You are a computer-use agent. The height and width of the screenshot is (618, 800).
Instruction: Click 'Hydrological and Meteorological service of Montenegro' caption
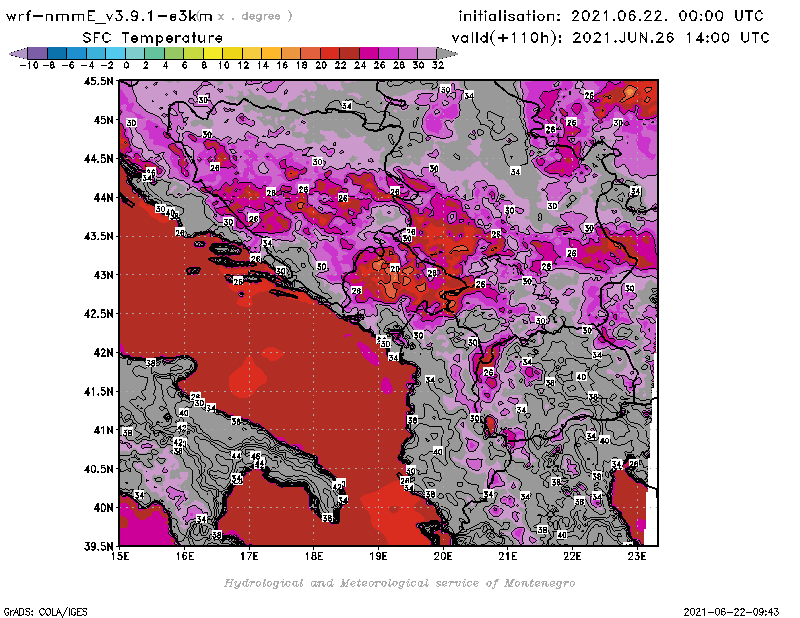(399, 583)
